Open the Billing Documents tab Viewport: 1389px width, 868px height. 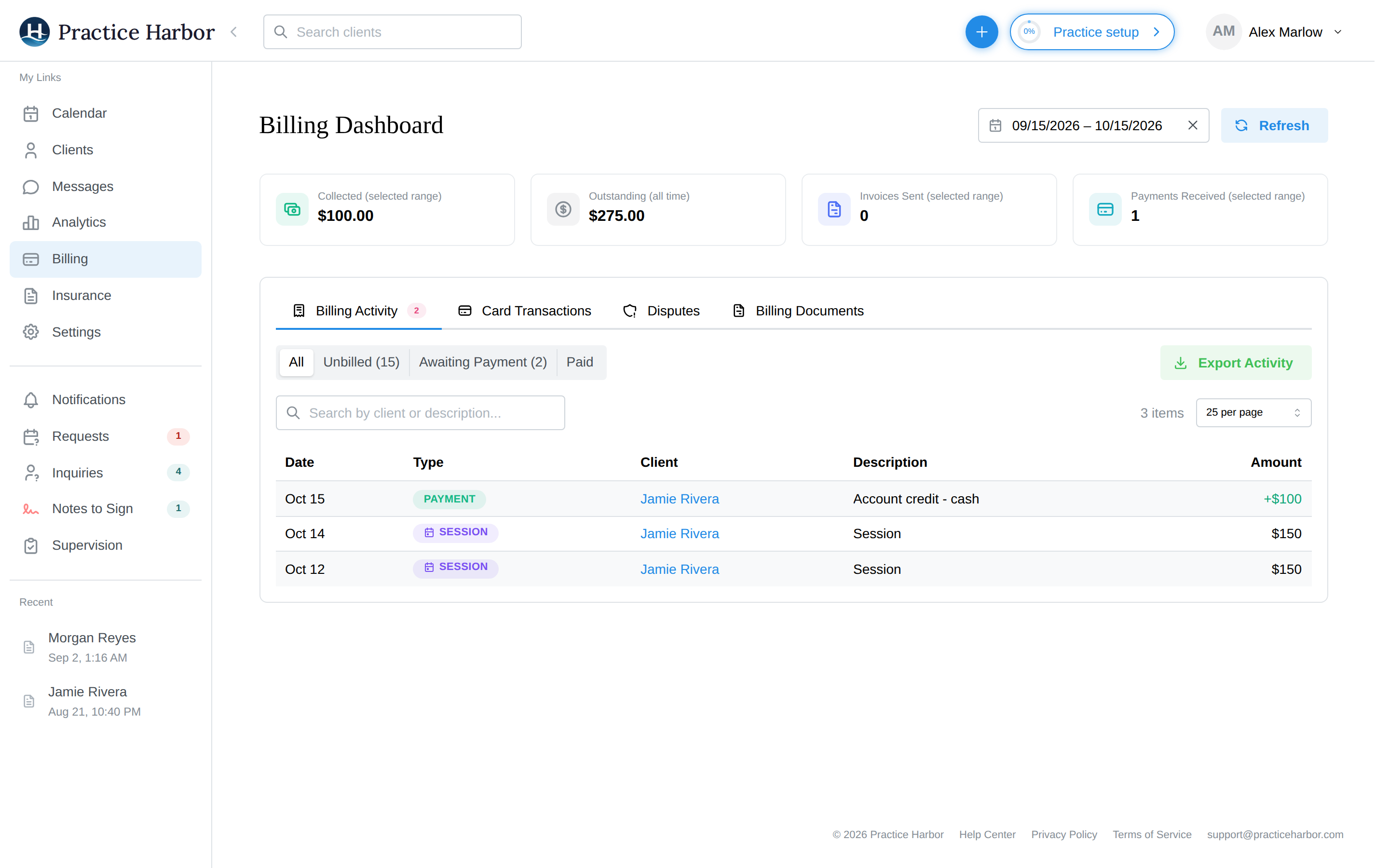[798, 311]
